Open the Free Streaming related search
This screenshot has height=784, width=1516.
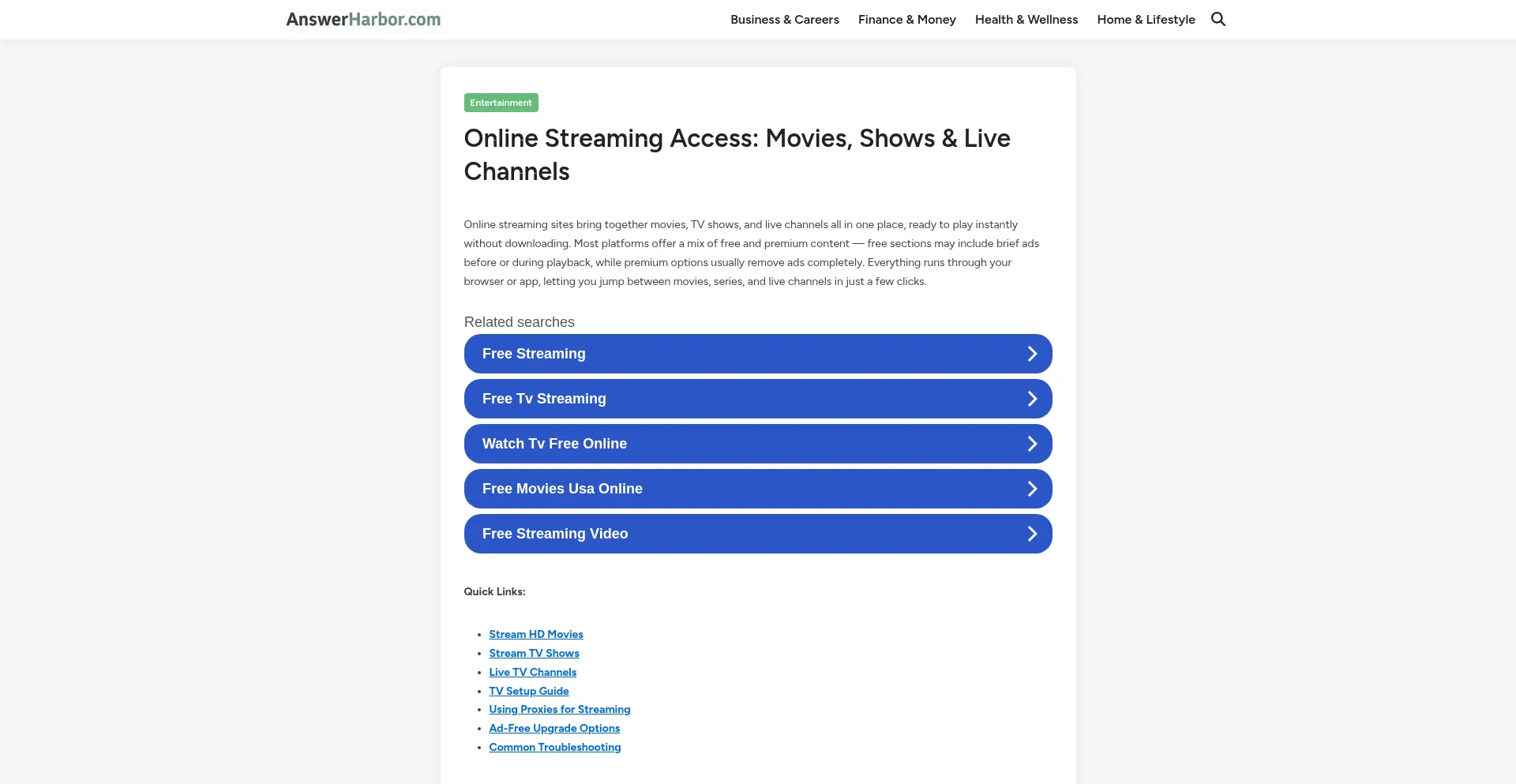pos(534,354)
